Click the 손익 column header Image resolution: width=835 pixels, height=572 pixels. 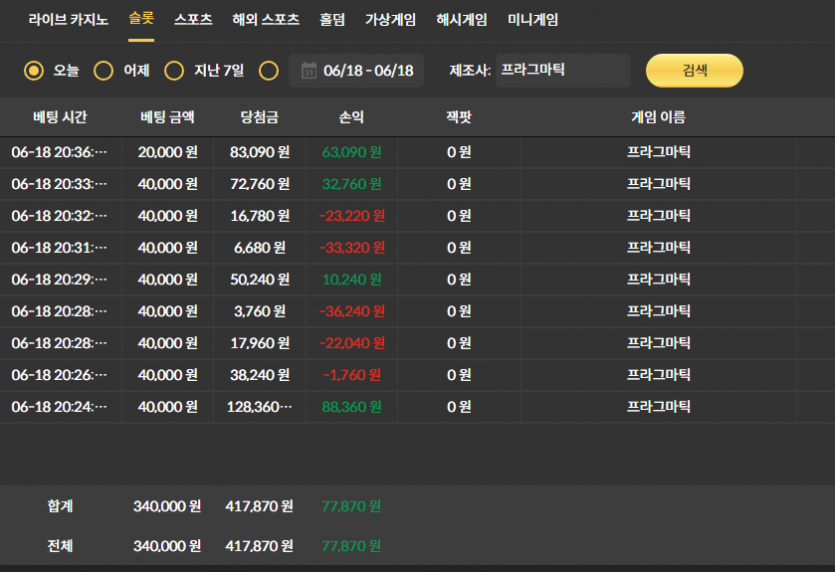pos(351,117)
